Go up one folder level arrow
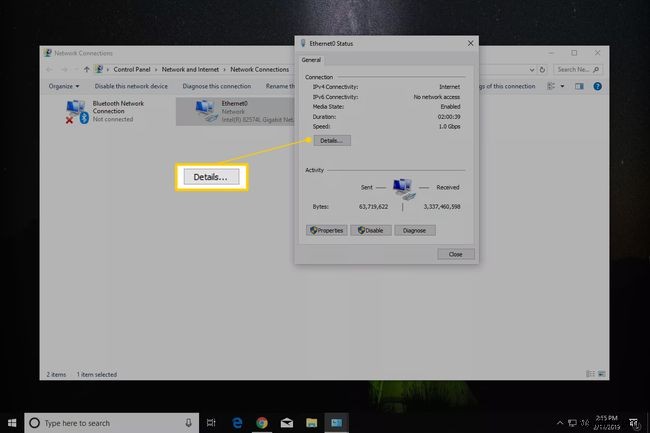Image resolution: width=650 pixels, height=433 pixels. (x=86, y=69)
